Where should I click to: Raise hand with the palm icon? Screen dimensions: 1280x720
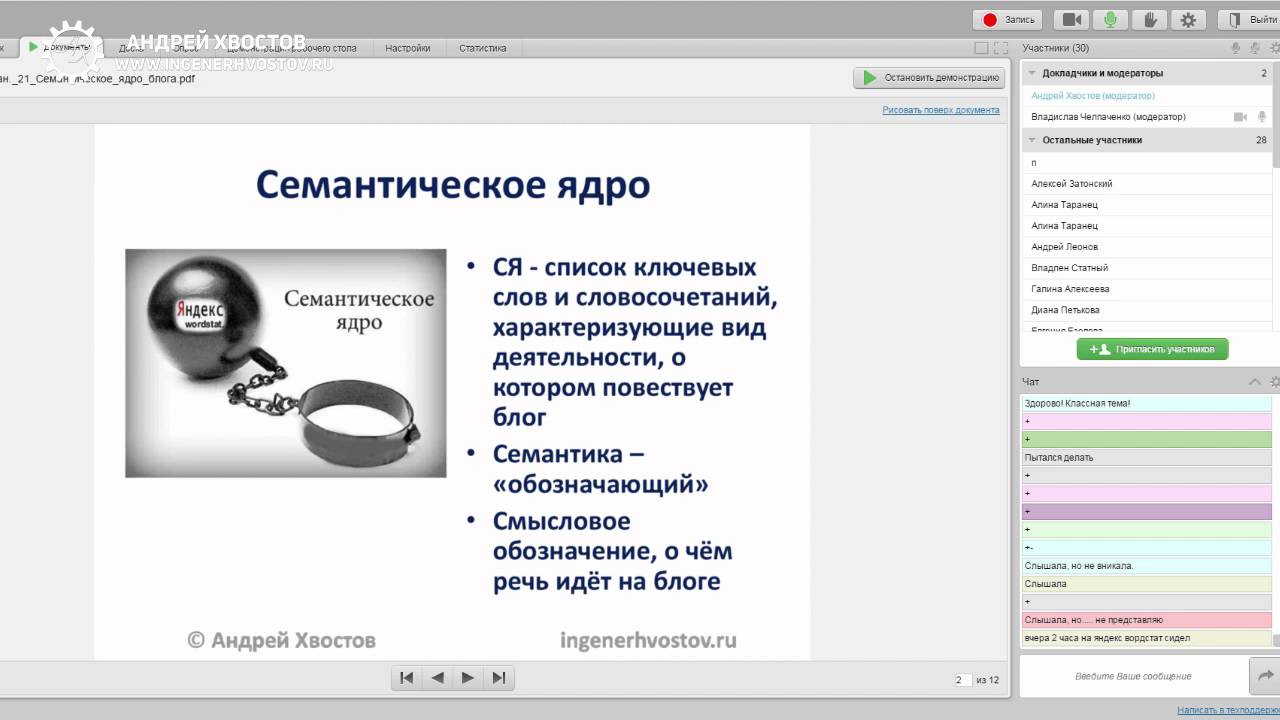[x=1149, y=19]
